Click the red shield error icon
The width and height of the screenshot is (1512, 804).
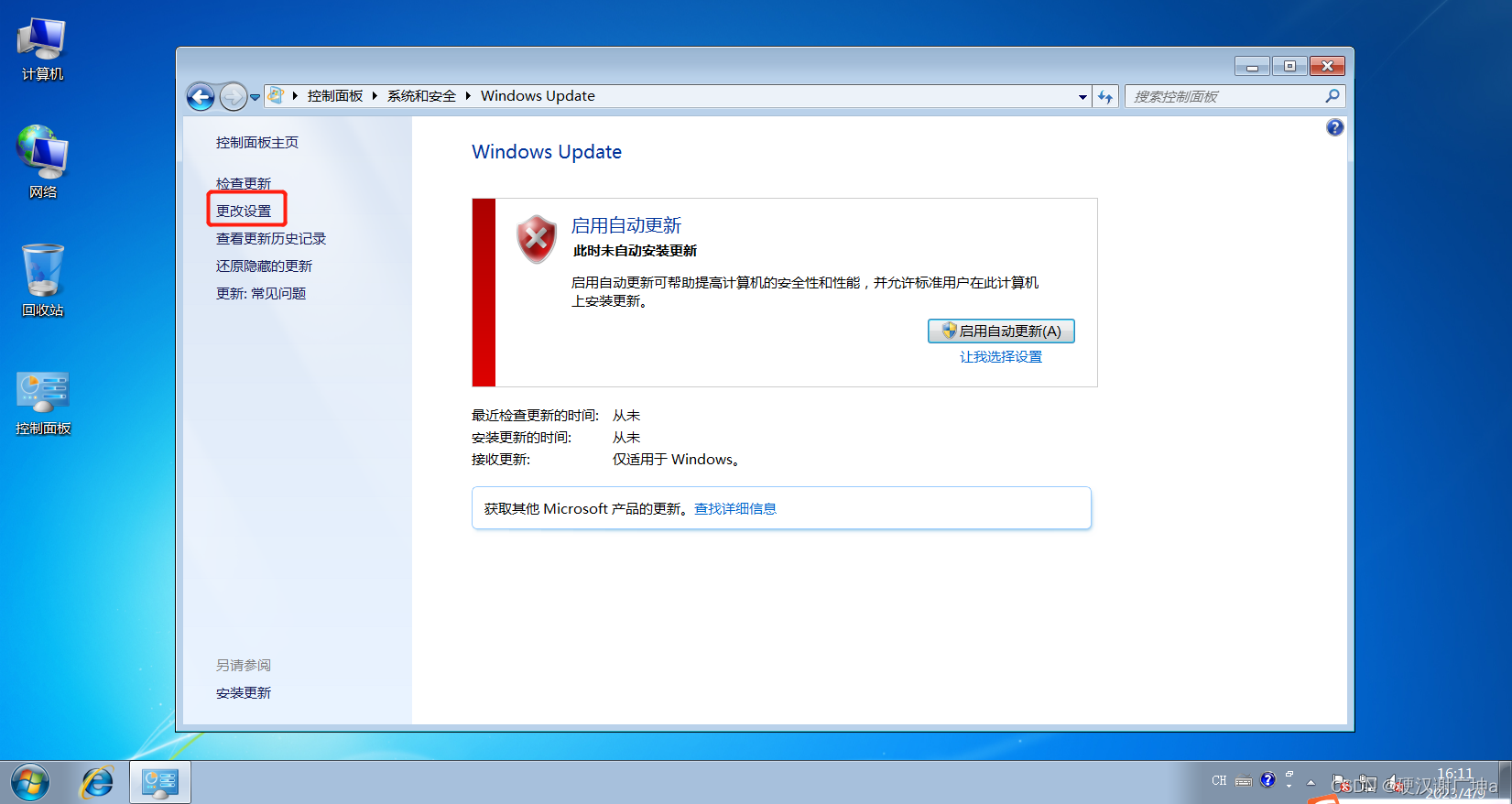(537, 239)
